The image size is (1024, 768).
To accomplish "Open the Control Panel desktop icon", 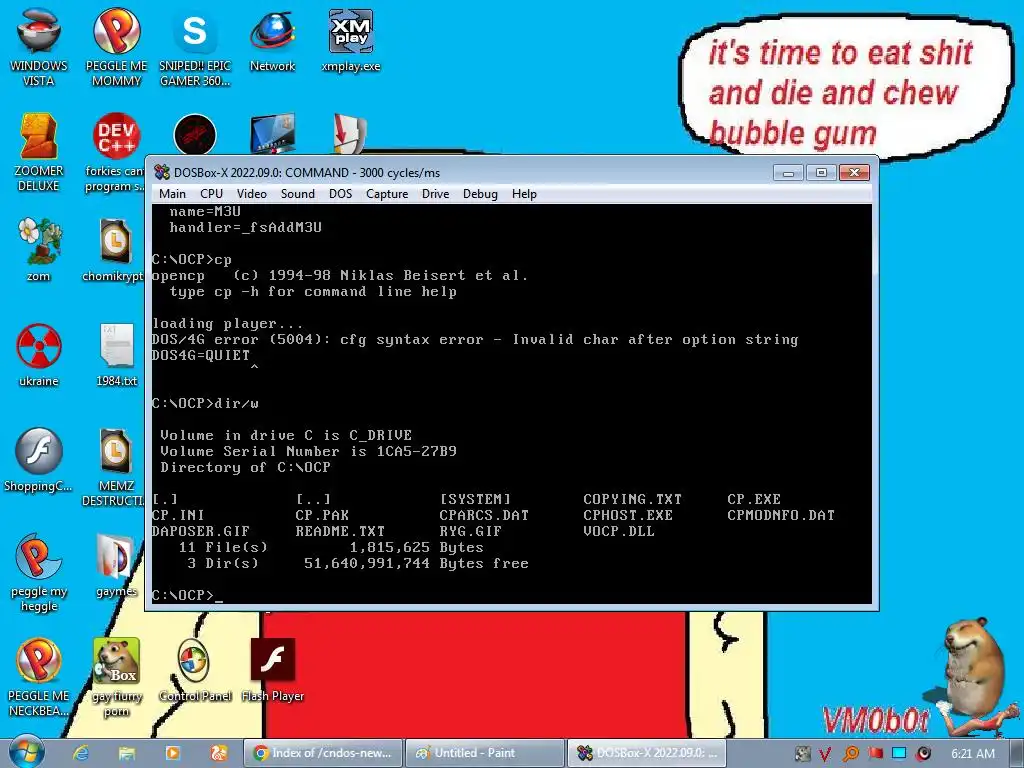I will [x=195, y=670].
